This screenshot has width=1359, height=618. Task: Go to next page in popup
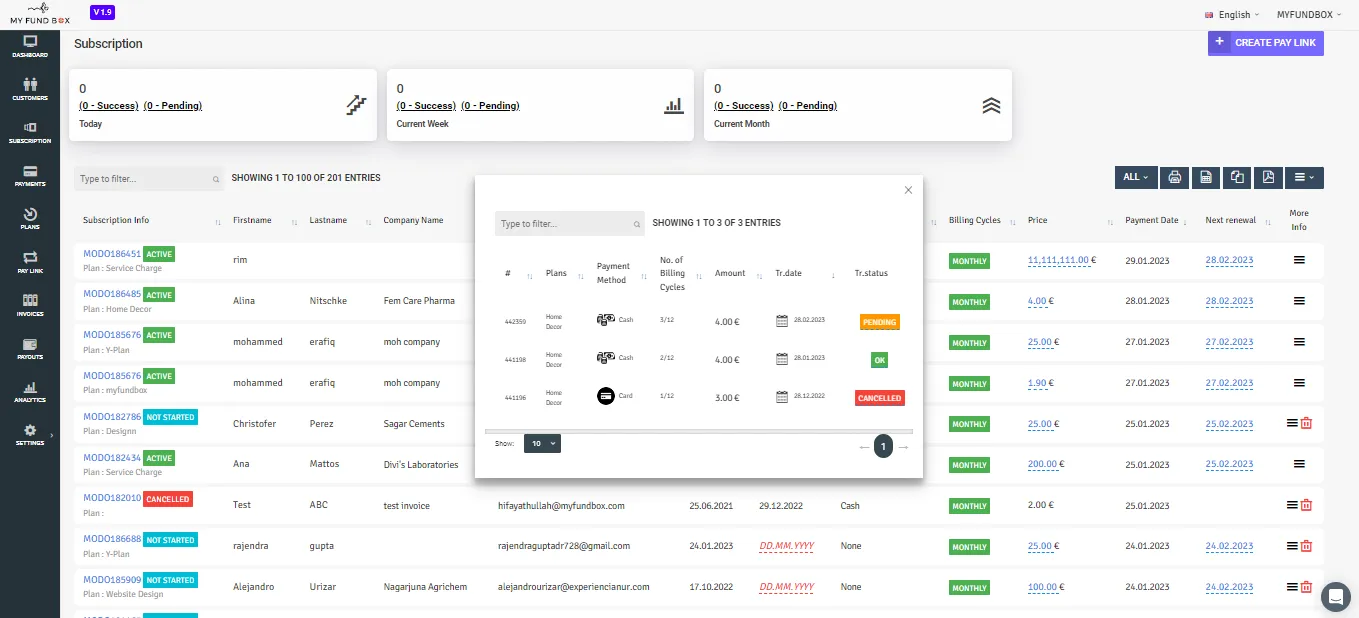[x=903, y=447]
